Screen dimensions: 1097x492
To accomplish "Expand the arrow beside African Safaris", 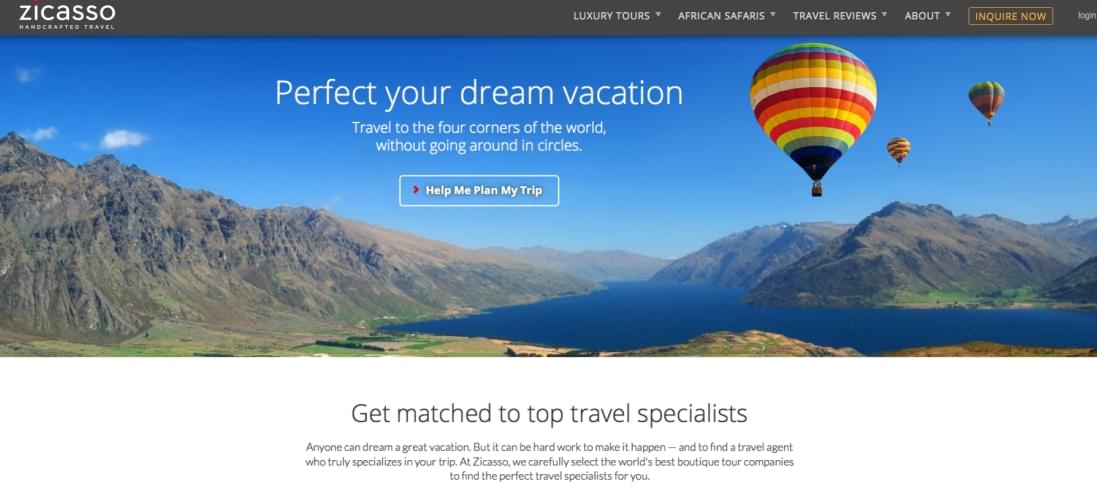I will tap(772, 13).
